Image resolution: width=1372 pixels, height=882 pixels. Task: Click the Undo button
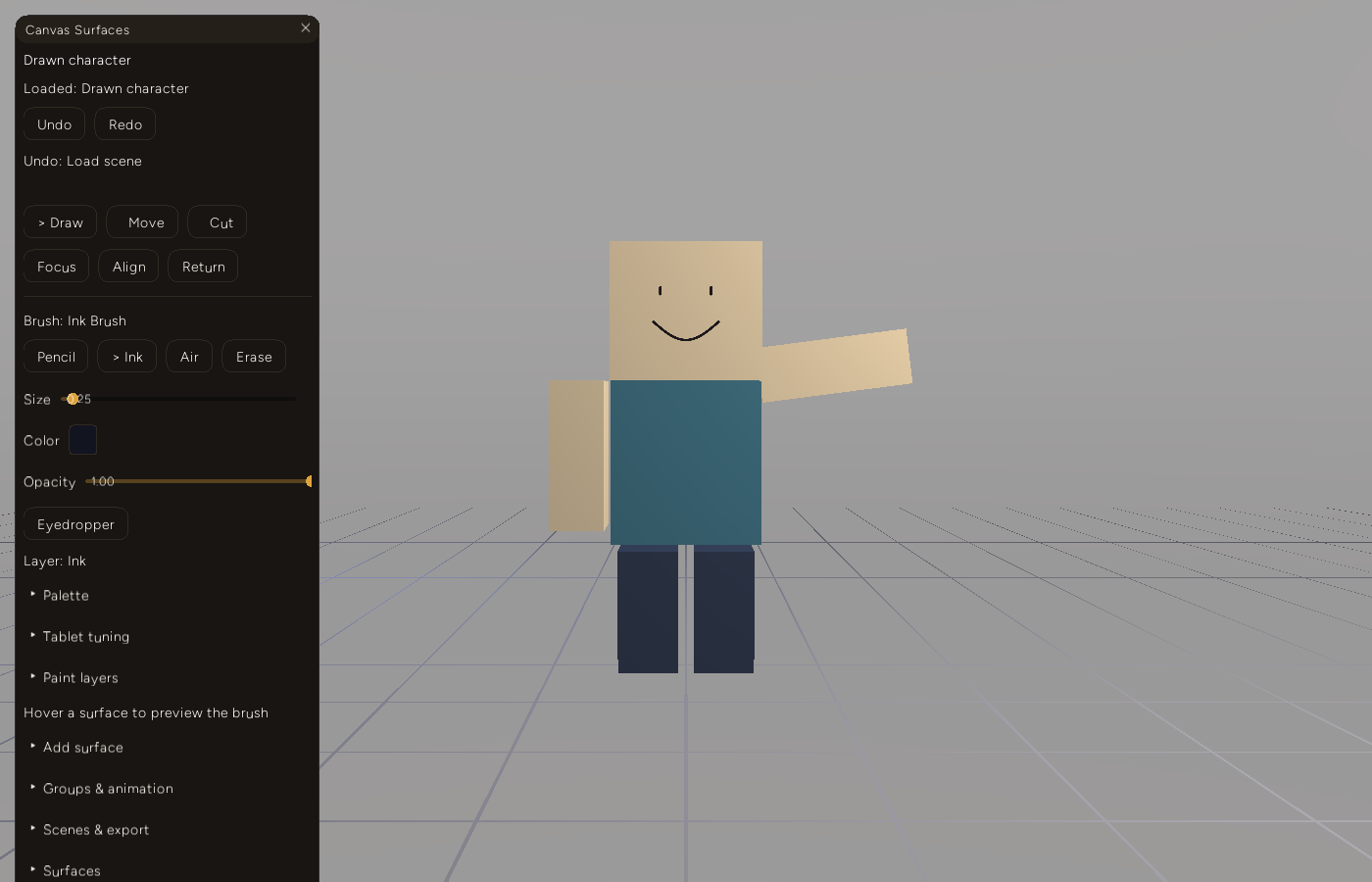point(55,124)
